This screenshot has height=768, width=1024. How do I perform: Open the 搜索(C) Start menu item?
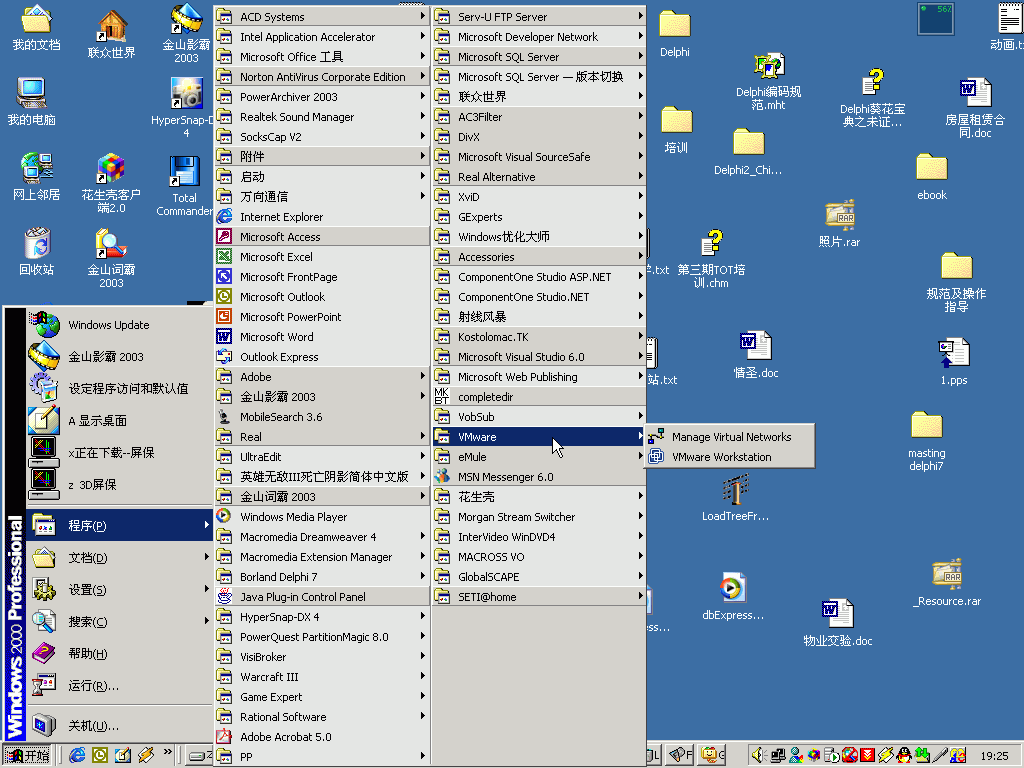pos(120,622)
